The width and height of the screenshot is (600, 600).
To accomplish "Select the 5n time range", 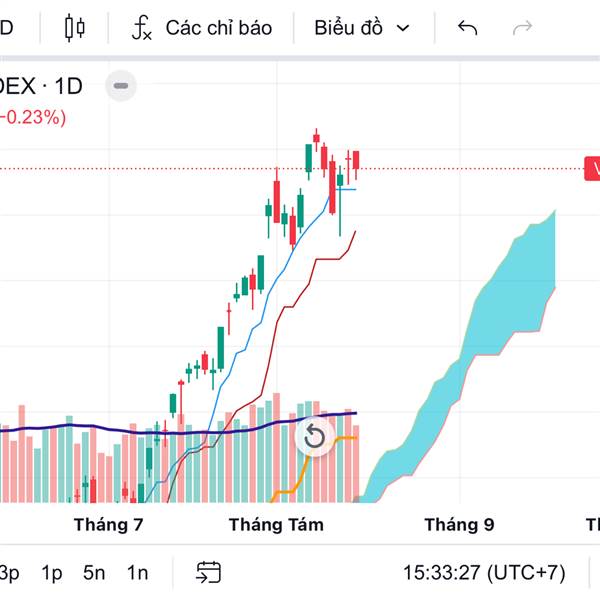I will coord(94,573).
